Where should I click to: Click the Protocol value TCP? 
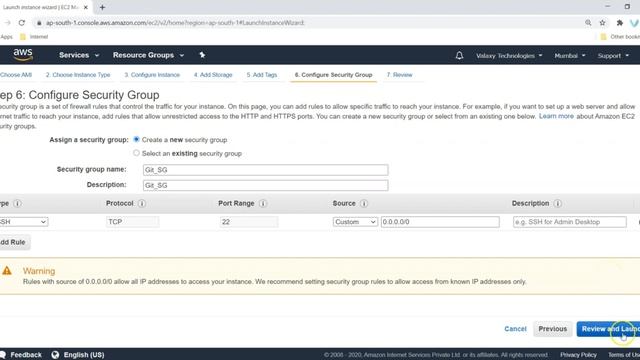(x=133, y=222)
